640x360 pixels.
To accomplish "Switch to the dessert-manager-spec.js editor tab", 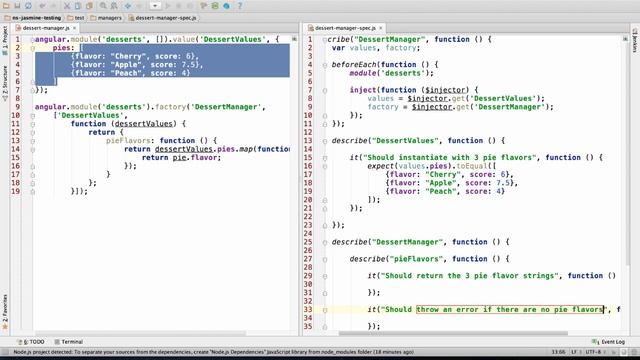I will (345, 28).
